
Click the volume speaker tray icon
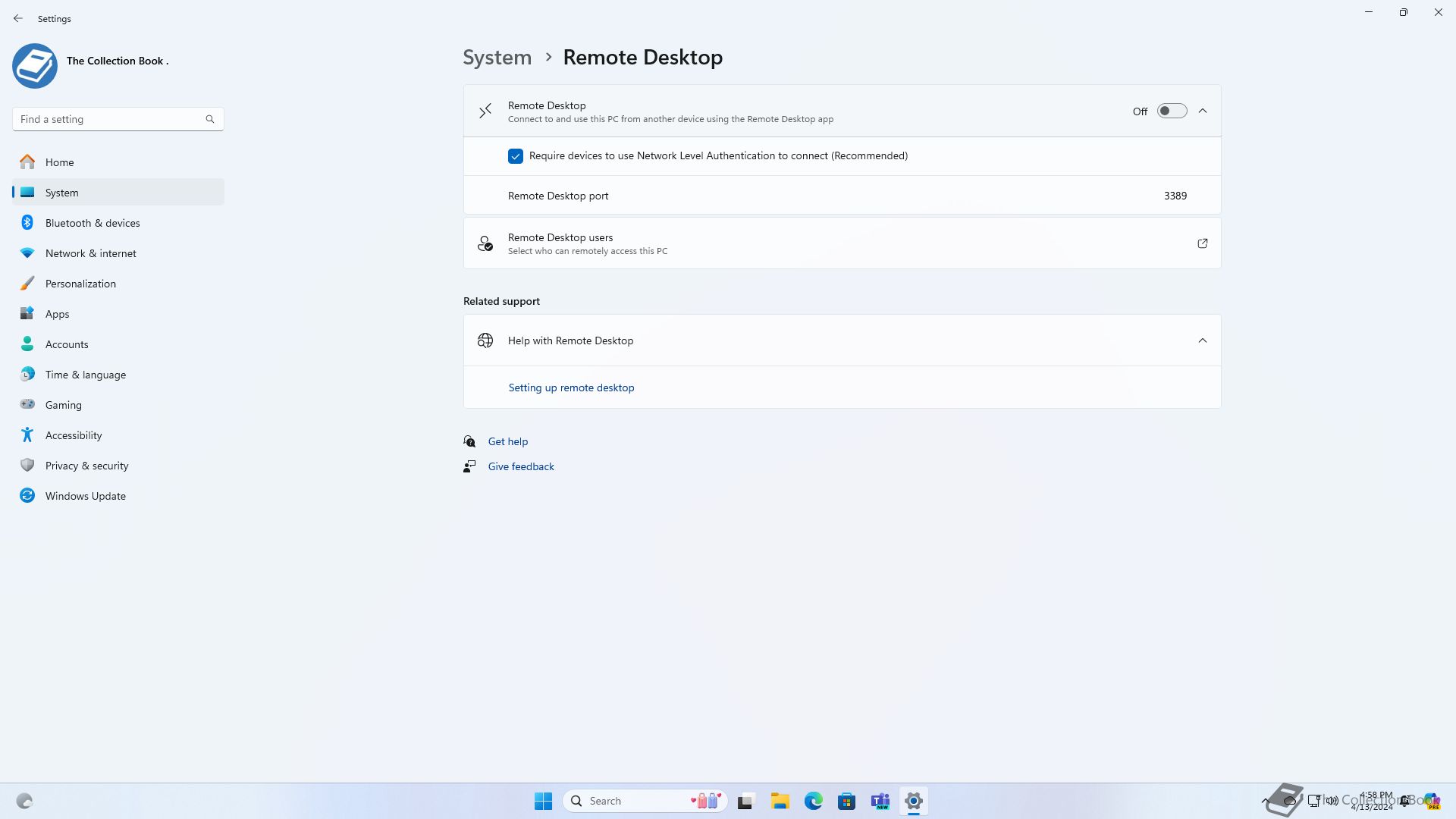click(x=1332, y=801)
